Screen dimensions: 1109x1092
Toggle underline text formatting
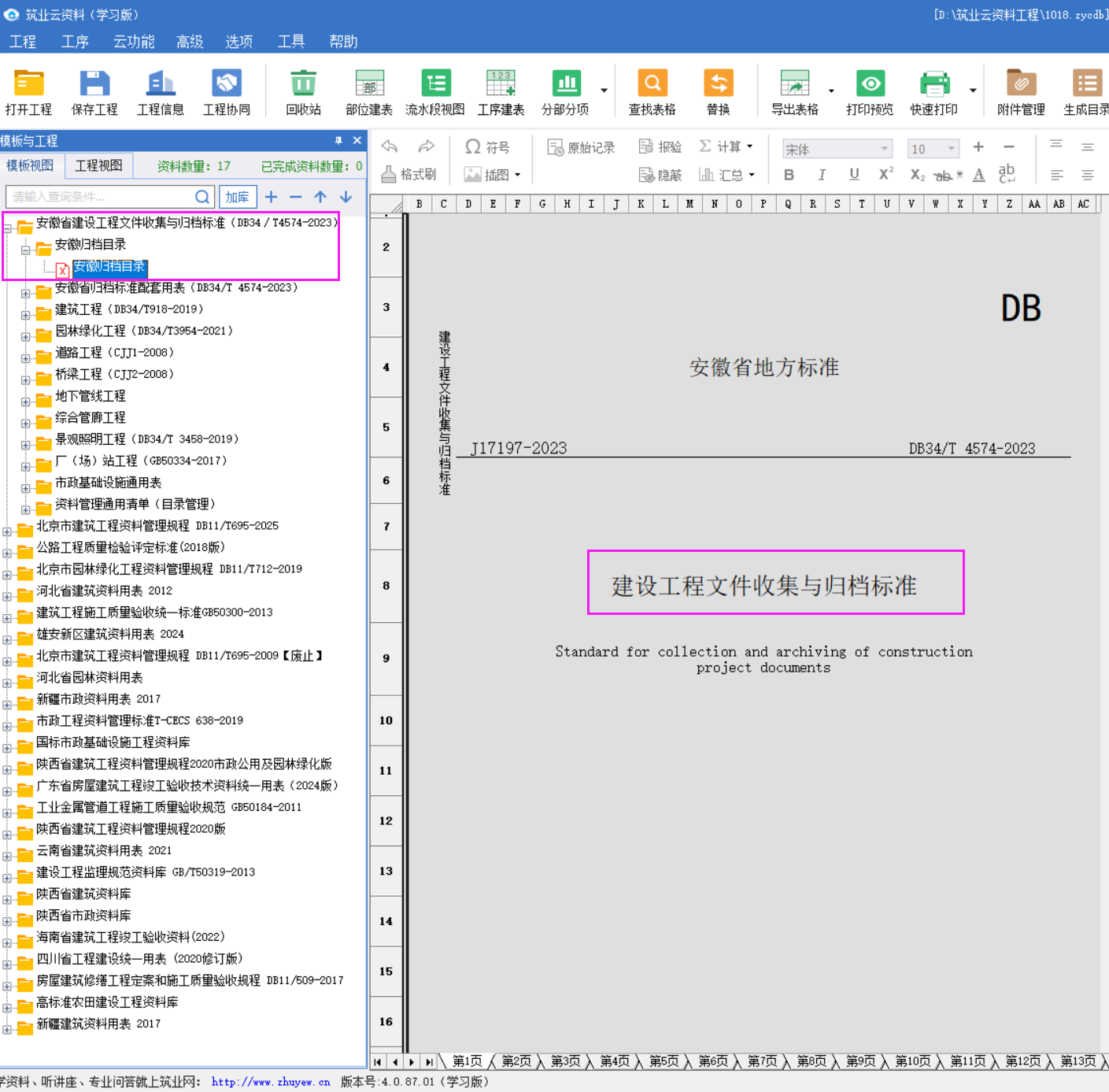854,175
